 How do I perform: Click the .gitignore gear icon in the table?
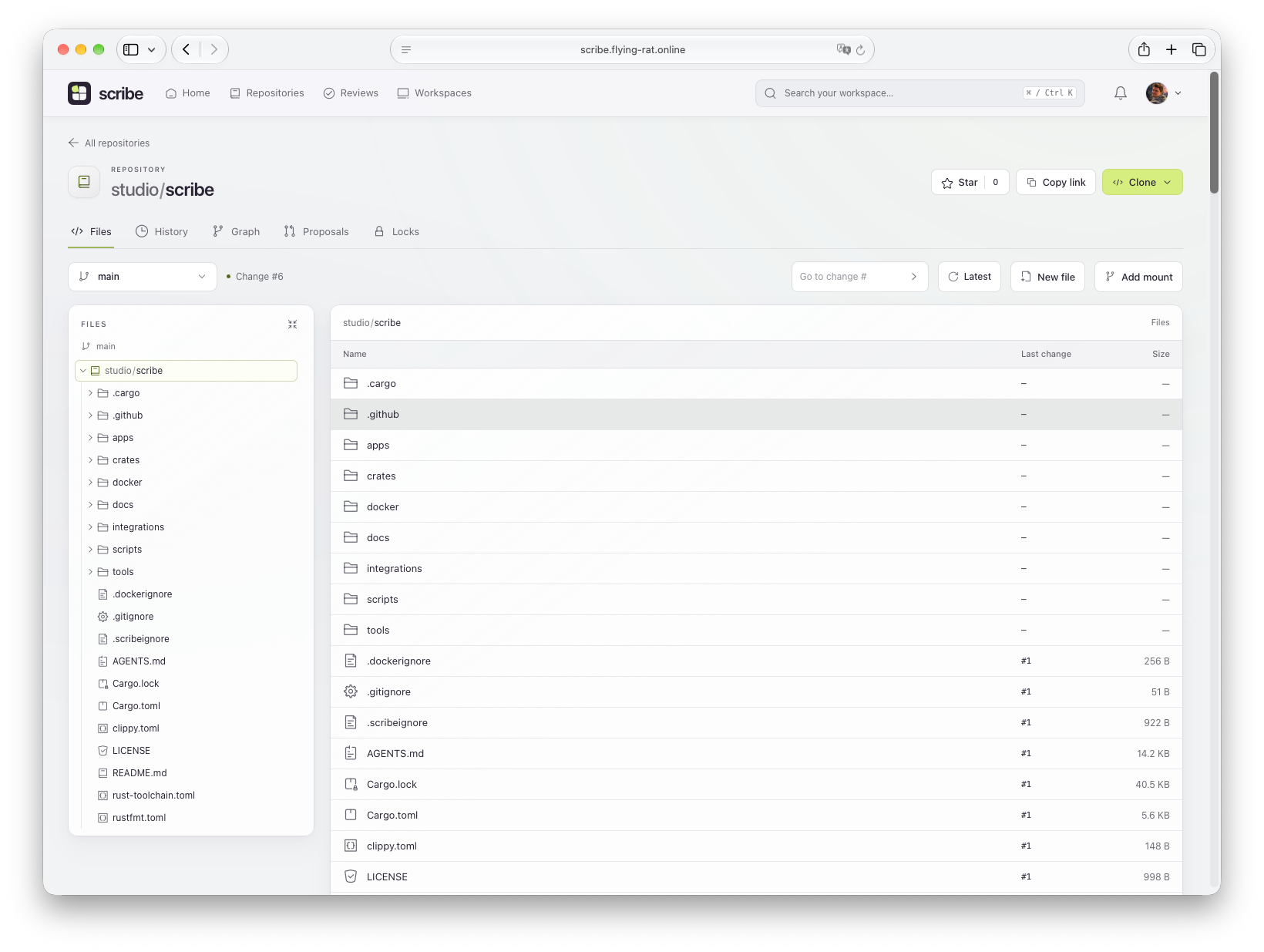coord(351,691)
